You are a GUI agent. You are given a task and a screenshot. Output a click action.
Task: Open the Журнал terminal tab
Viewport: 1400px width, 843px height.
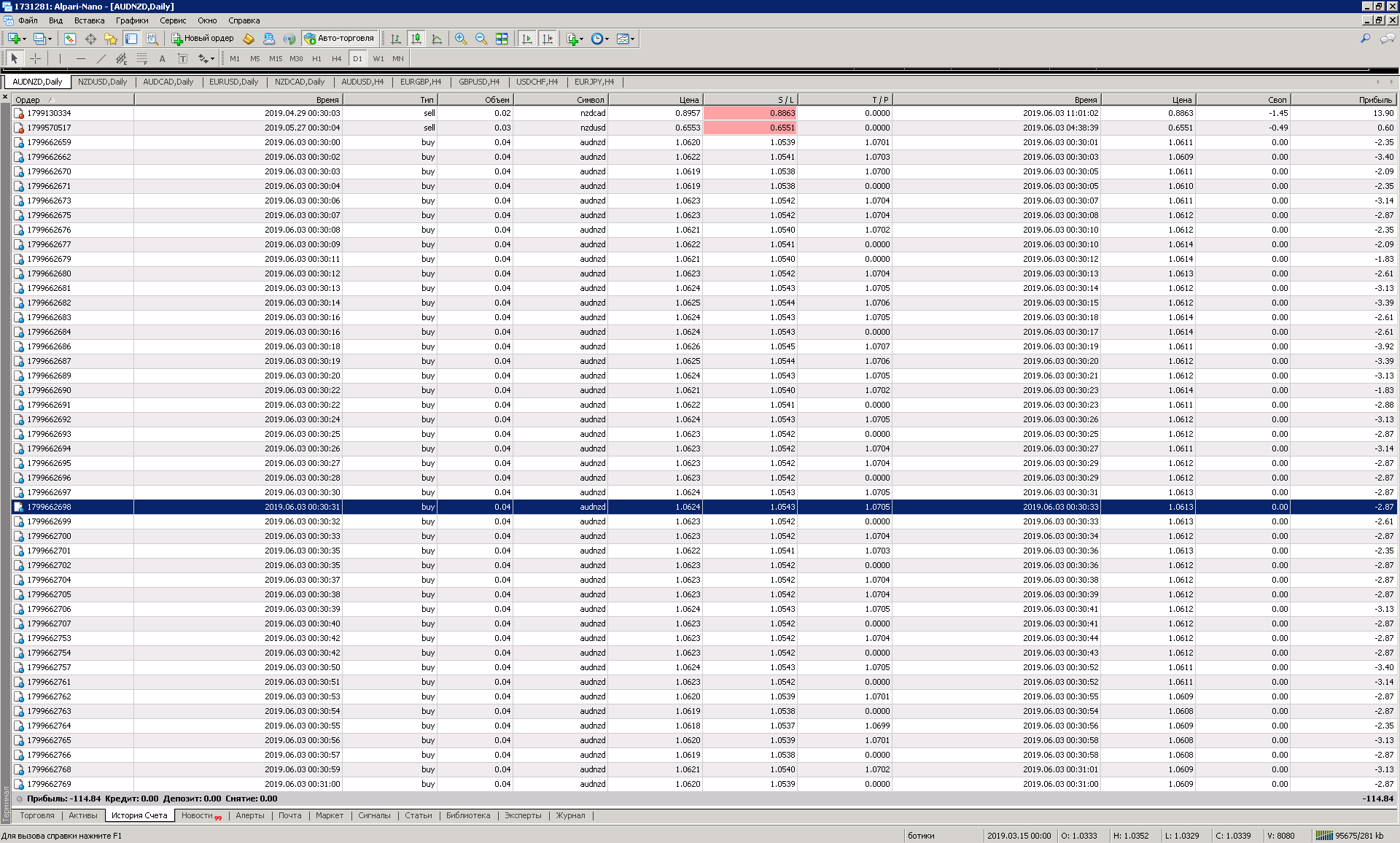(x=570, y=815)
